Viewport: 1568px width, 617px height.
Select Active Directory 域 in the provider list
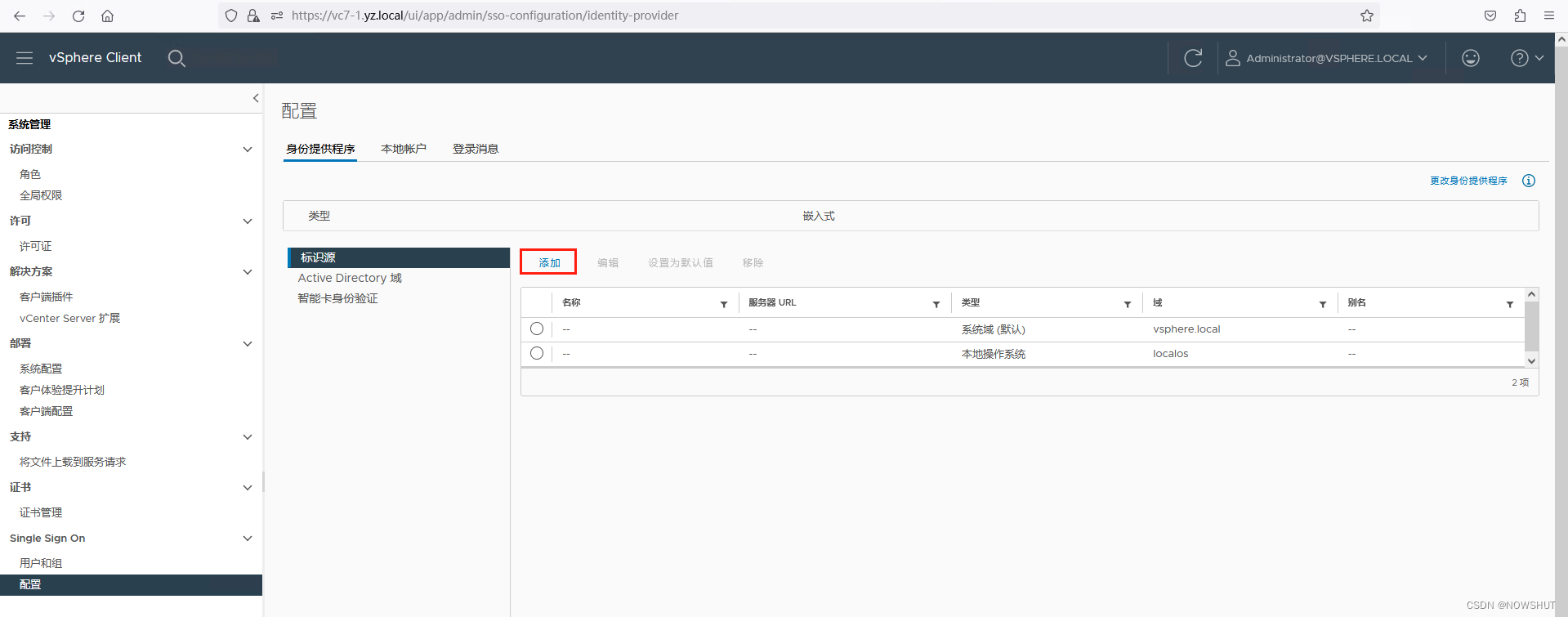tap(350, 278)
